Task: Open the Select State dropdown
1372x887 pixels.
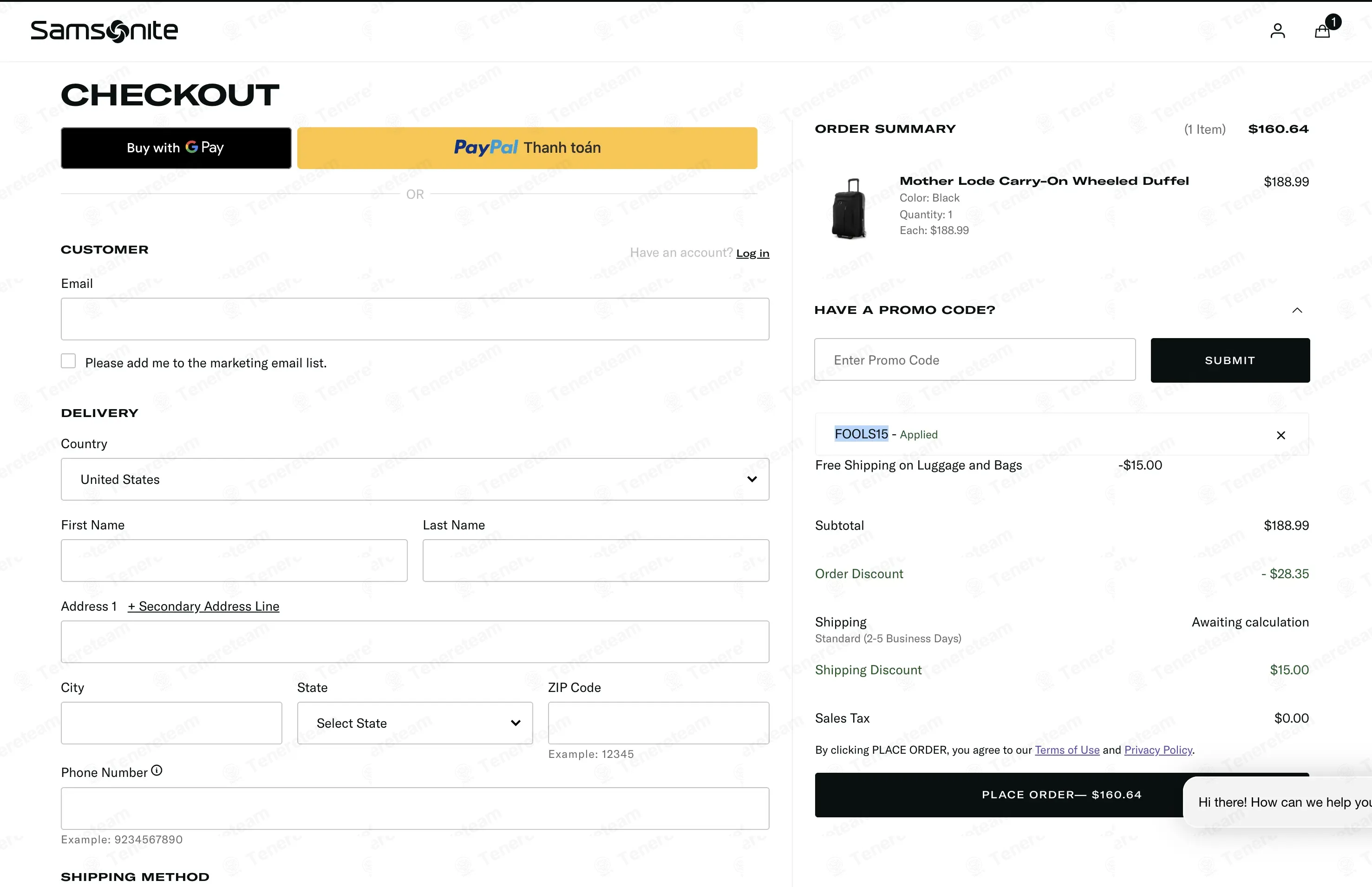Action: pos(415,723)
